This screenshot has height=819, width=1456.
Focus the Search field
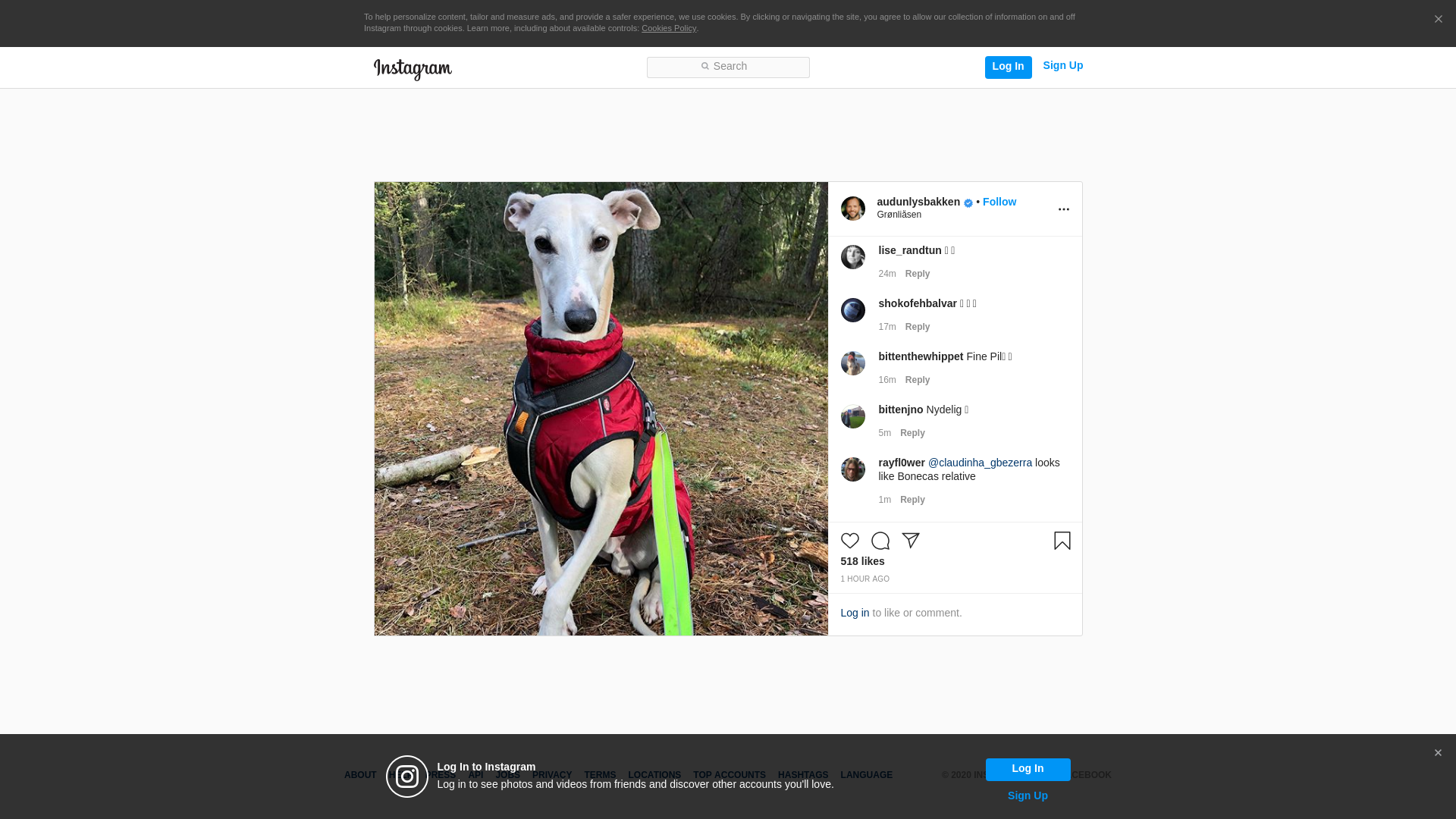728,67
